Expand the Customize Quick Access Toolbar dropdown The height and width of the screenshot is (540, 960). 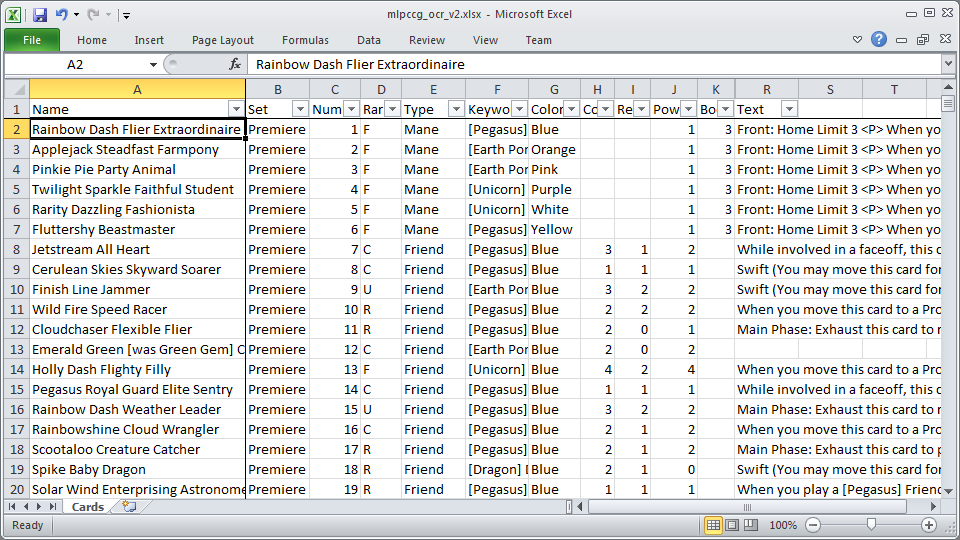[x=126, y=15]
